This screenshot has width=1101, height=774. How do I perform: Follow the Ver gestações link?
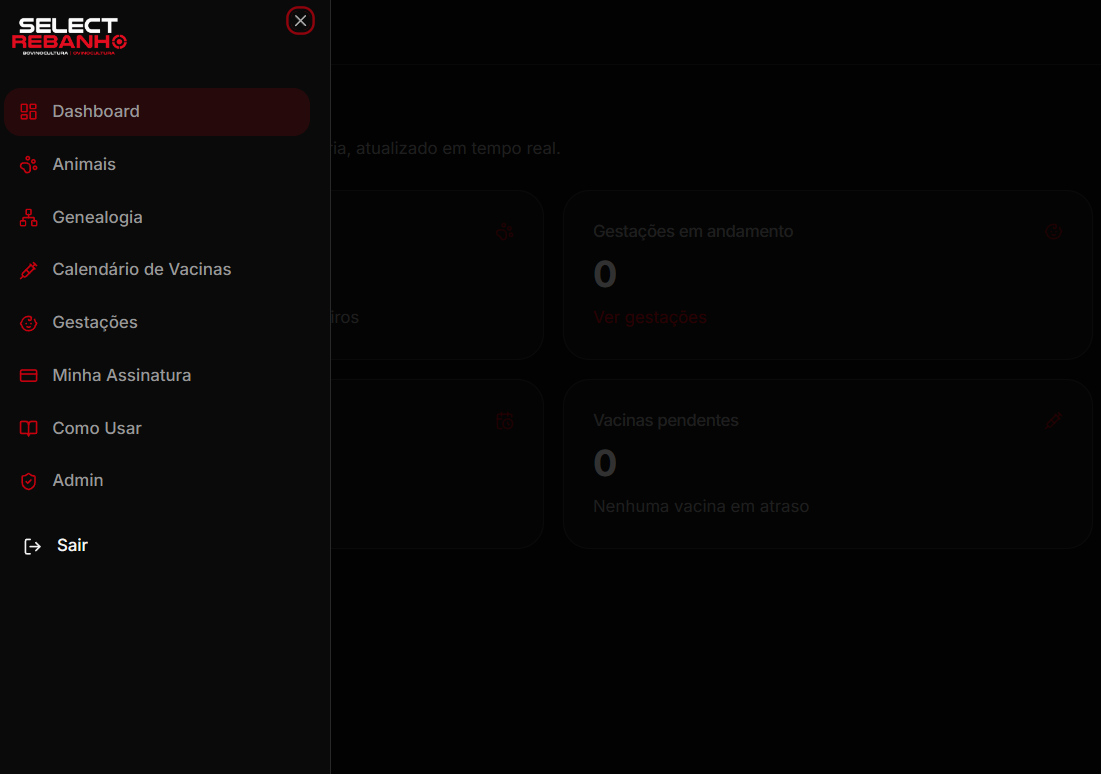click(x=650, y=317)
